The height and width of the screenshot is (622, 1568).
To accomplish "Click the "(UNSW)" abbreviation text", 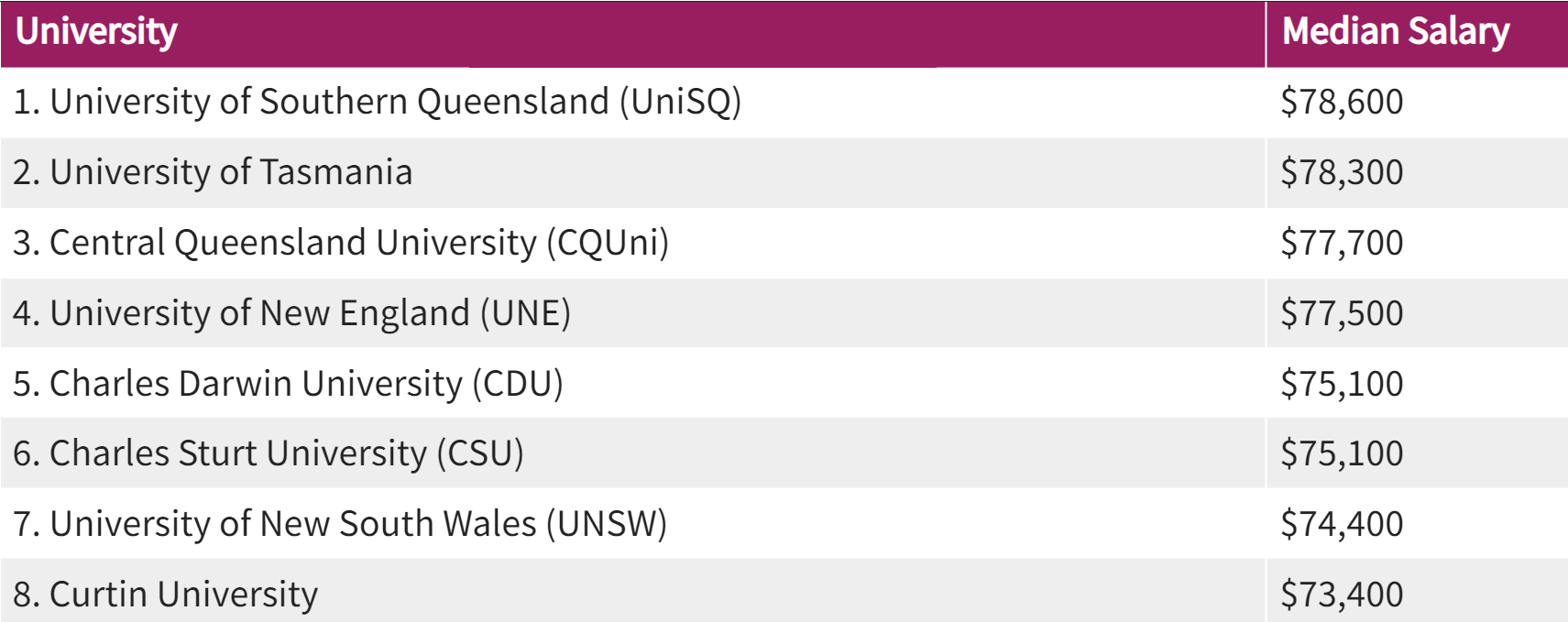I will 607,524.
